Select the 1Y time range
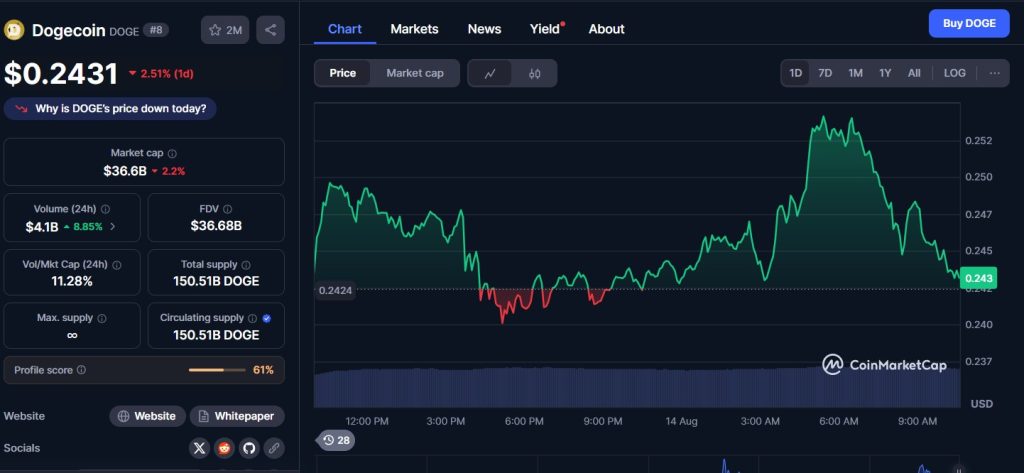1024x473 pixels. [885, 73]
